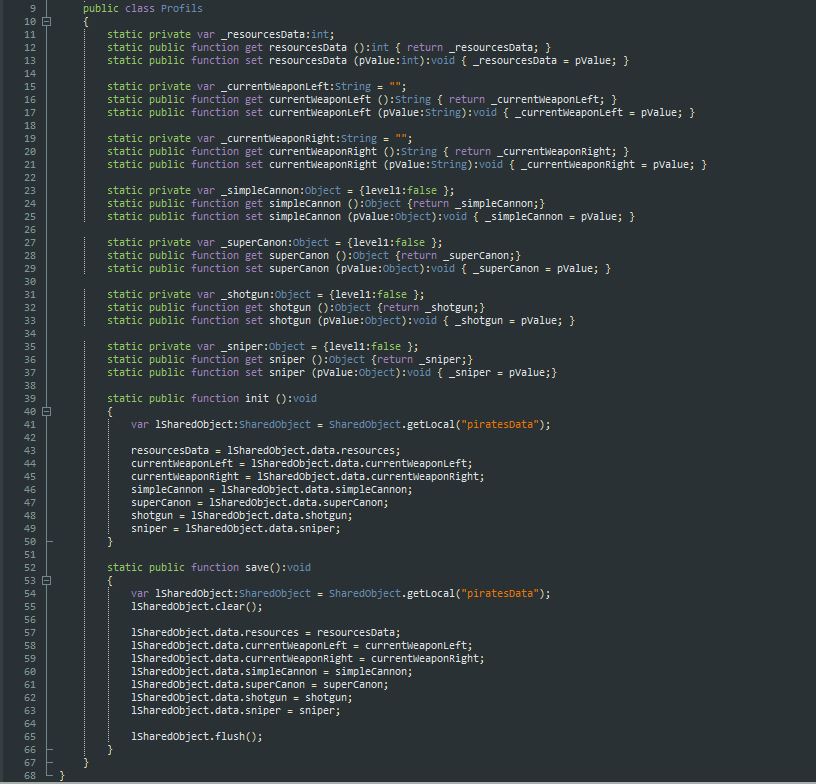Click lSharedObject.data.superCanon on line 61
Image resolution: width=816 pixels, height=784 pixels.
pyautogui.click(x=218, y=685)
